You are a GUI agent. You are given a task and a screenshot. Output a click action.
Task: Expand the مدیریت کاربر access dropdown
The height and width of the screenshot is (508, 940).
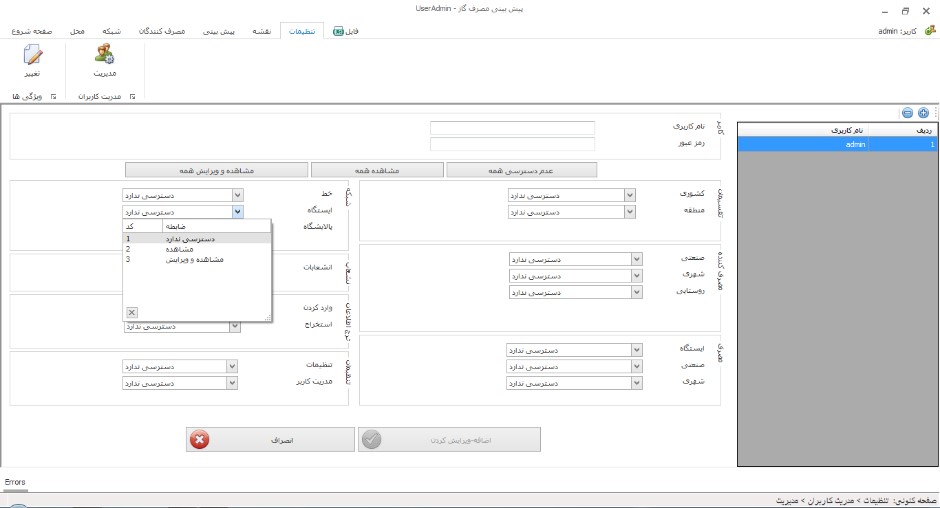point(231,383)
